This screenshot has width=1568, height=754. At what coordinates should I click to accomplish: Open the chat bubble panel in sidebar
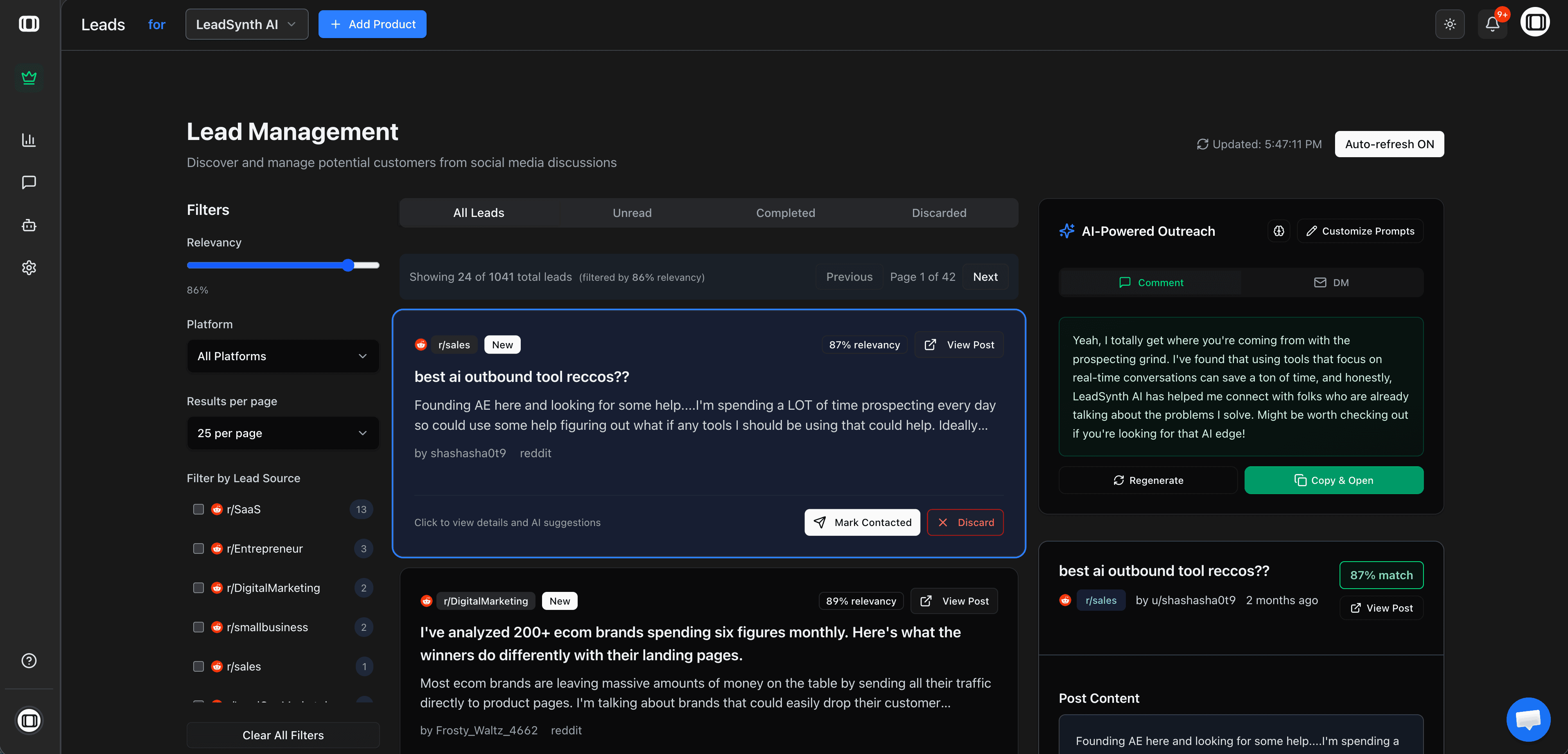tap(29, 182)
